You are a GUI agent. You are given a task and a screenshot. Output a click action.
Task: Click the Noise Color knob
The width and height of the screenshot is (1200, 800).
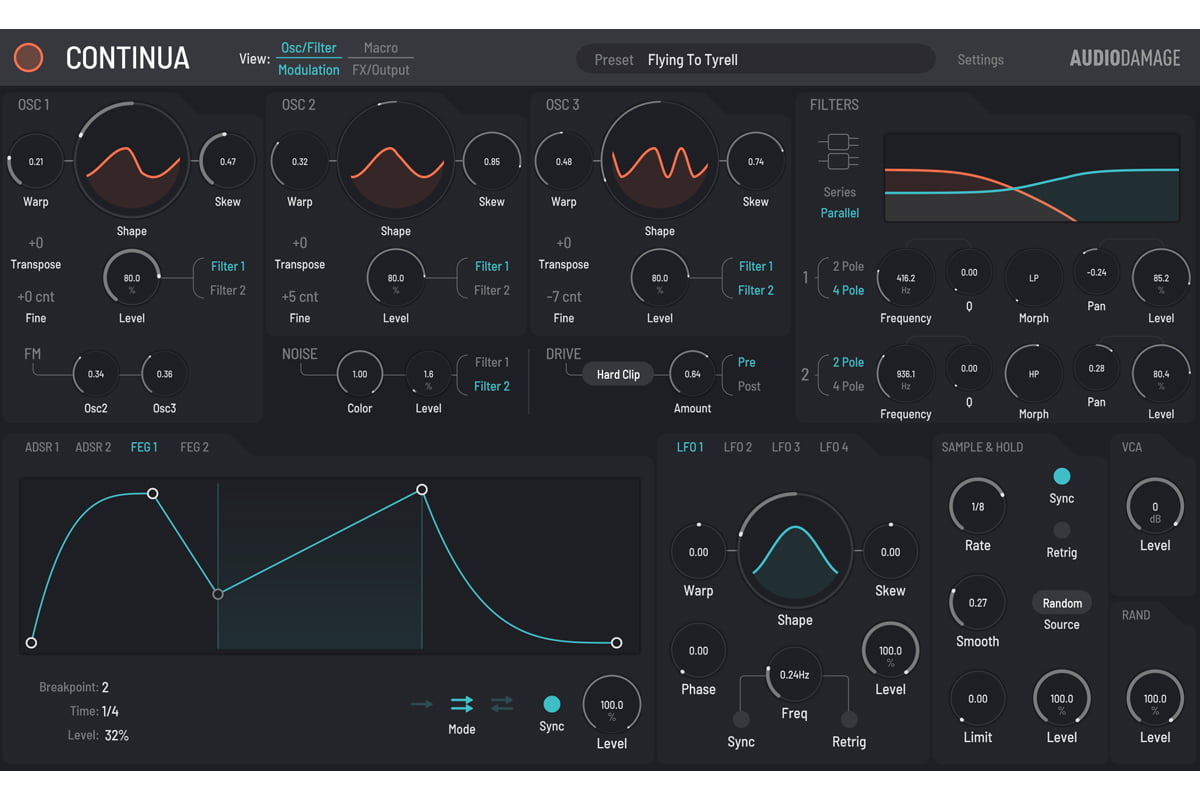coord(360,374)
